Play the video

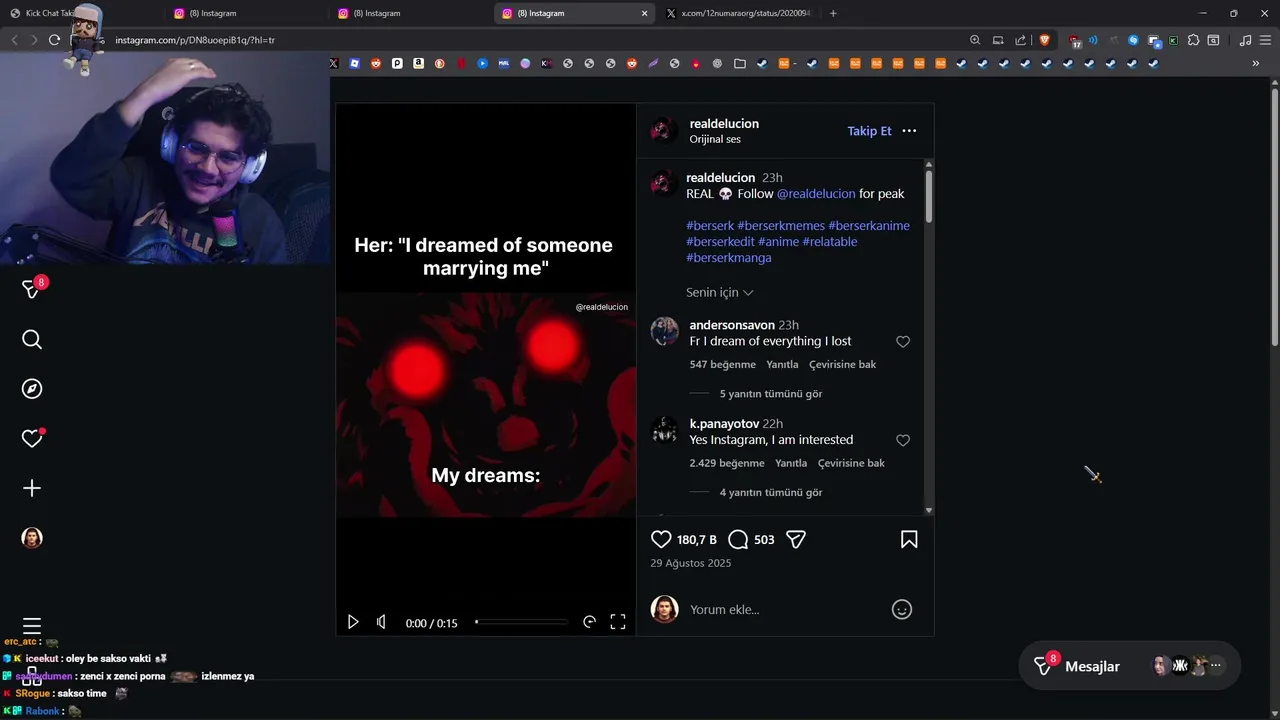pos(353,622)
